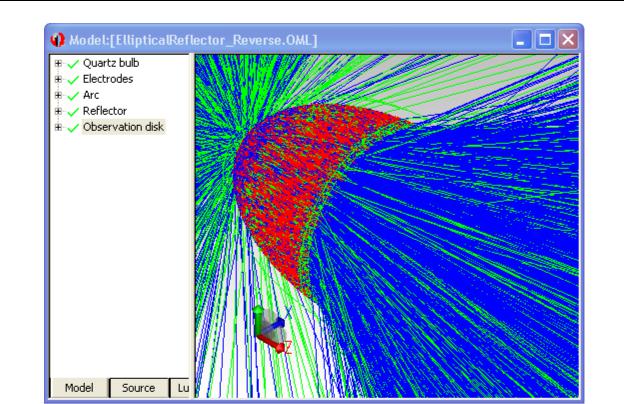Open the partially visible Lu tab
624x404 pixels.
180,388
